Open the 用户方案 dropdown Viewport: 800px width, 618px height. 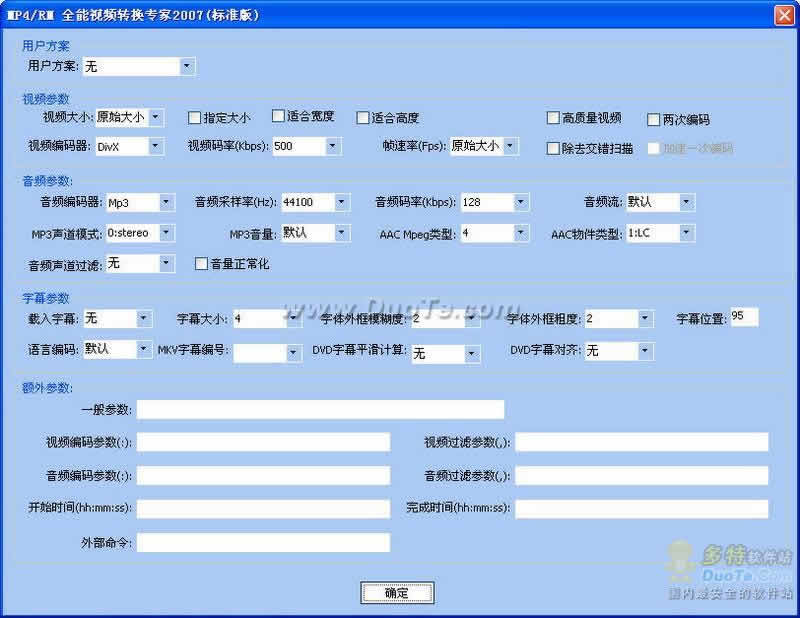[138, 66]
